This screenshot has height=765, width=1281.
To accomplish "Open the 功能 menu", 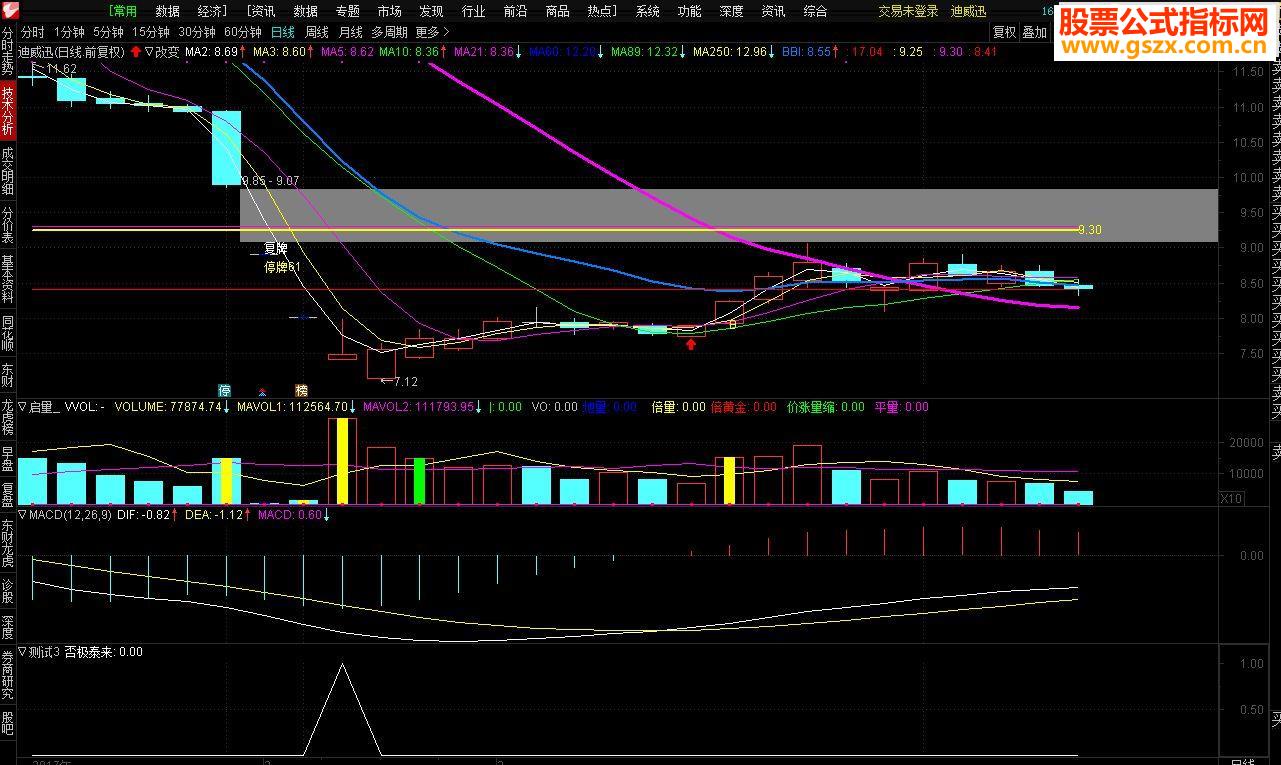I will tap(689, 11).
